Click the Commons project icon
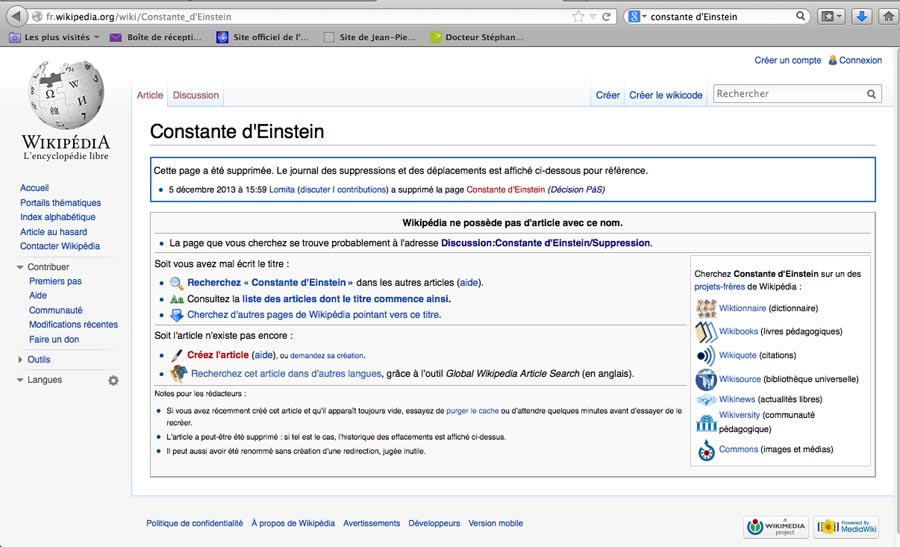 click(706, 450)
